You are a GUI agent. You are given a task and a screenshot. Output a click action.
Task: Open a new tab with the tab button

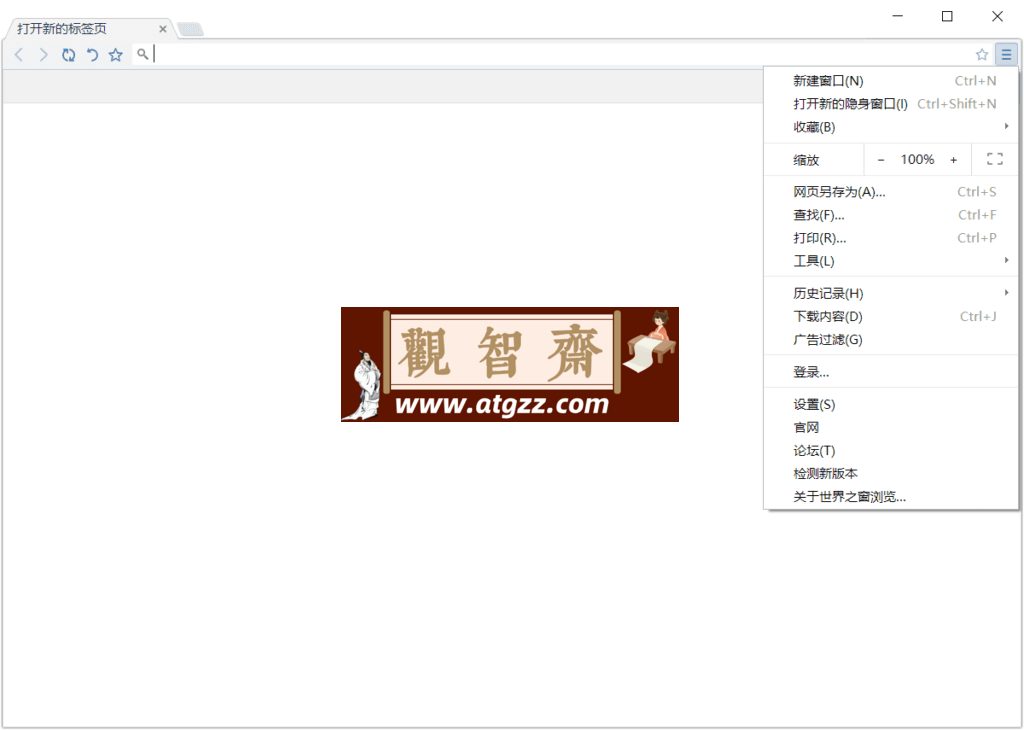(x=191, y=29)
